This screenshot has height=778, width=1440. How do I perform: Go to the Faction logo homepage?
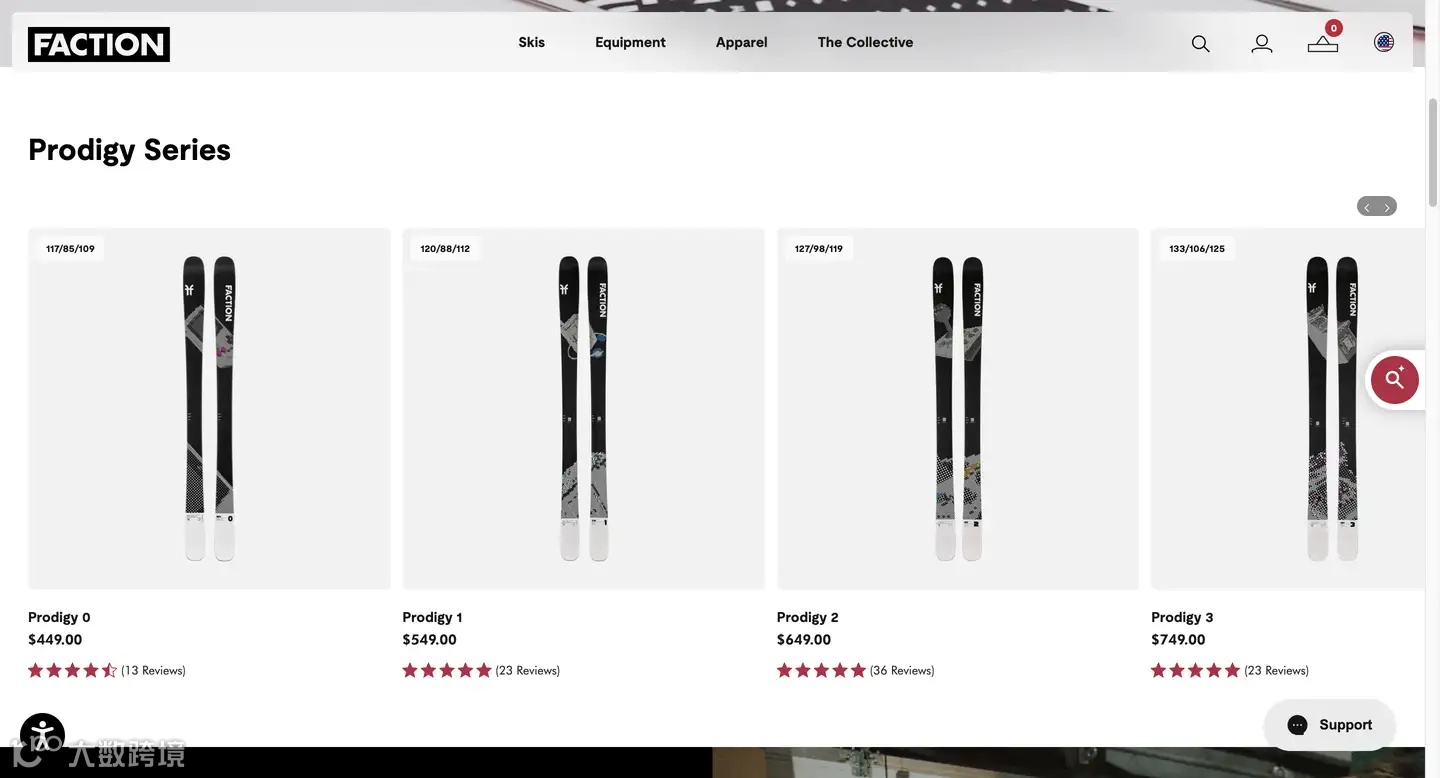[99, 44]
